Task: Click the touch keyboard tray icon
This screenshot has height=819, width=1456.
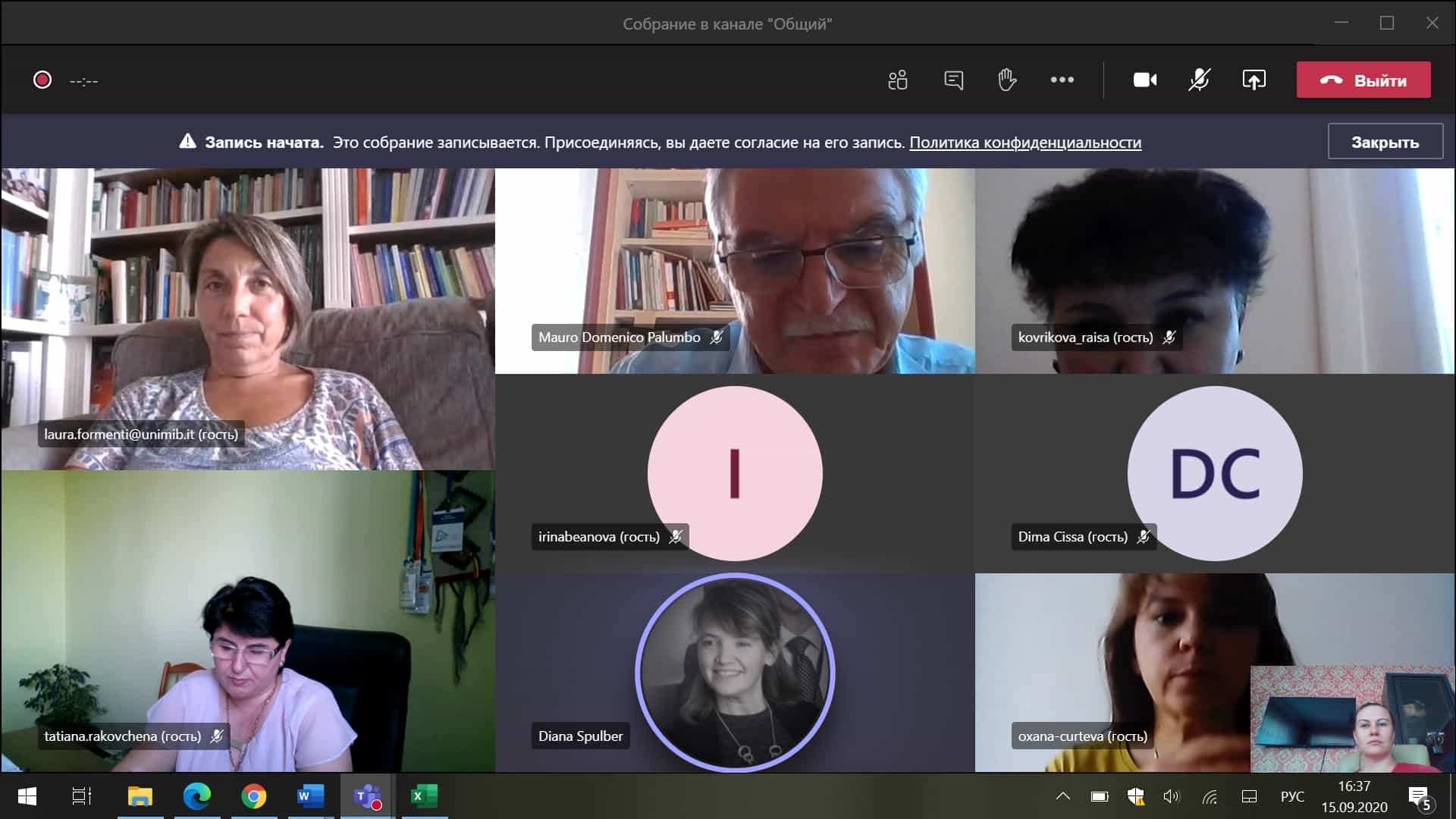Action: pos(1249,796)
